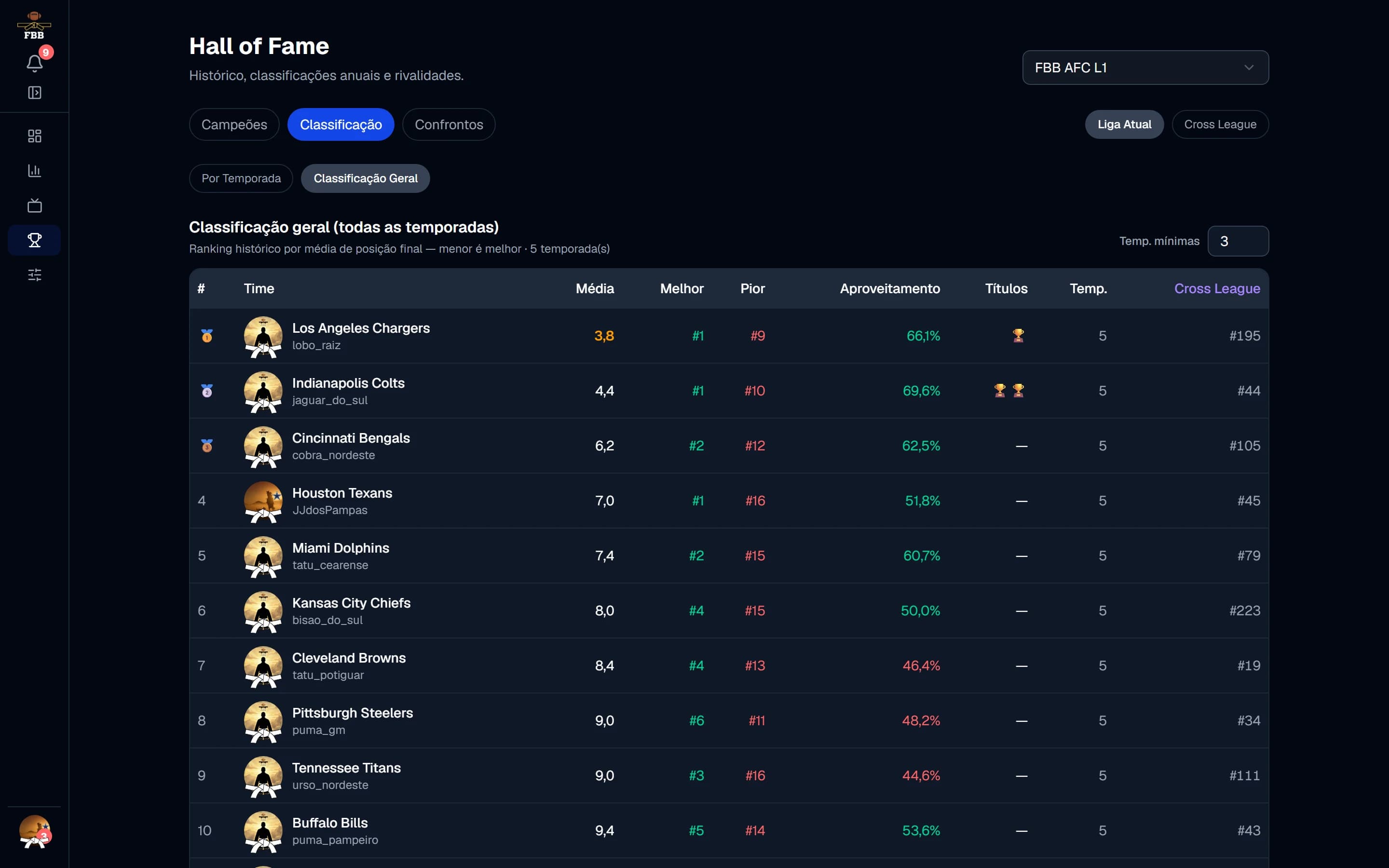Viewport: 1389px width, 868px height.
Task: Expand the FBB AFC L1 league dropdown
Action: coord(1145,68)
